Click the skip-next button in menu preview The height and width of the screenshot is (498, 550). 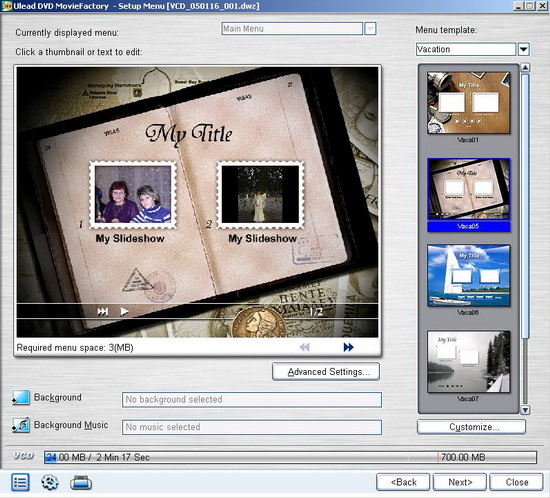click(102, 311)
